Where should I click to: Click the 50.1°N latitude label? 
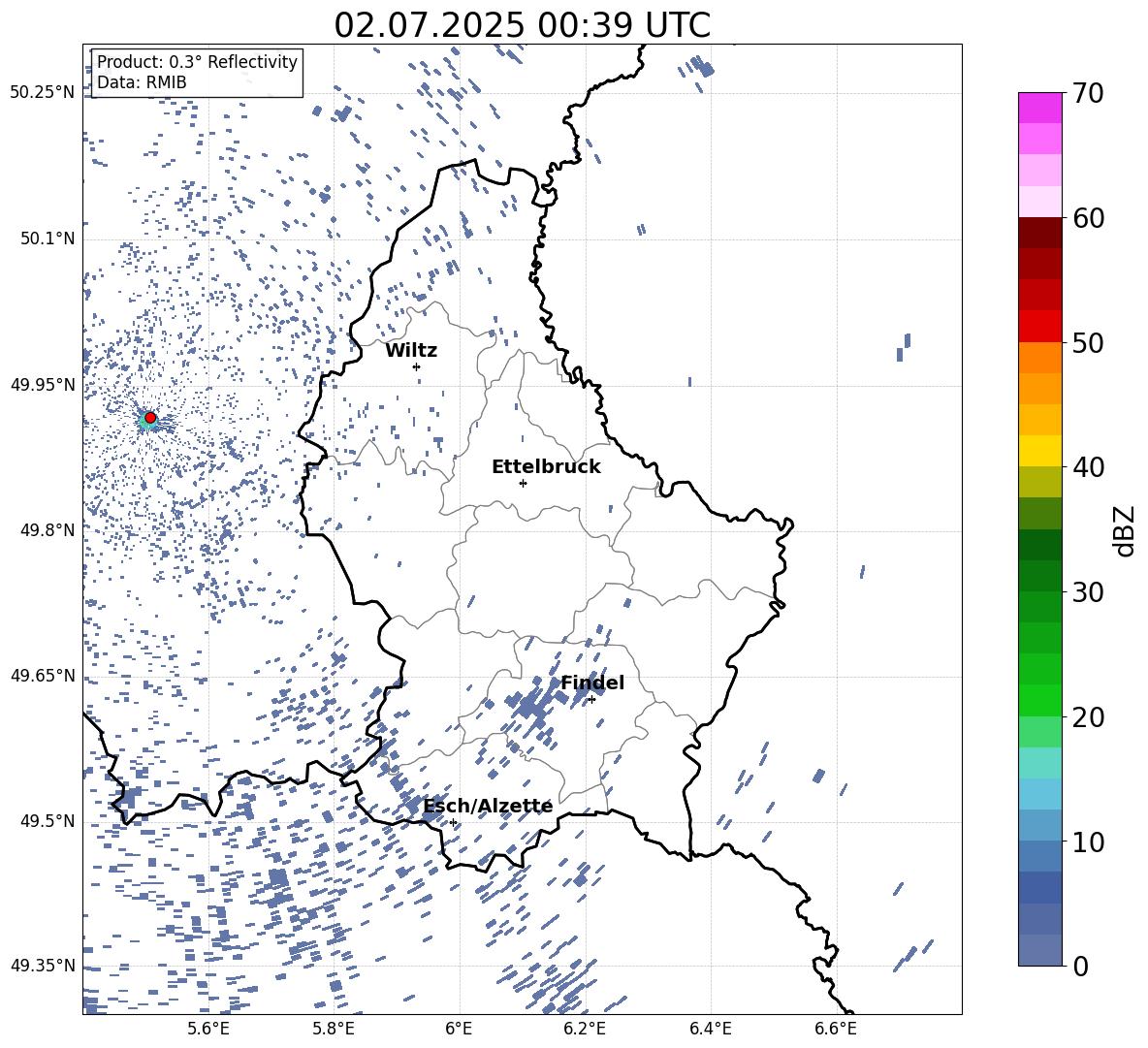(48, 238)
